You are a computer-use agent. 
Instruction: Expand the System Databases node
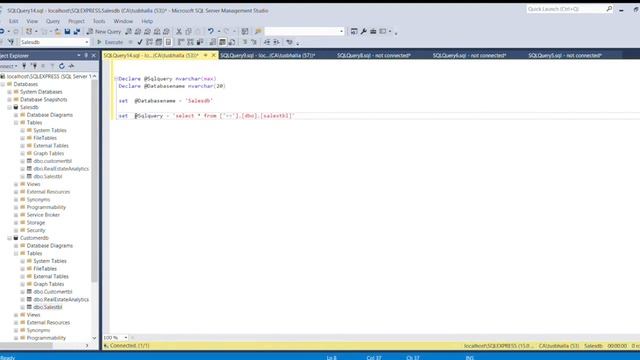point(9,92)
